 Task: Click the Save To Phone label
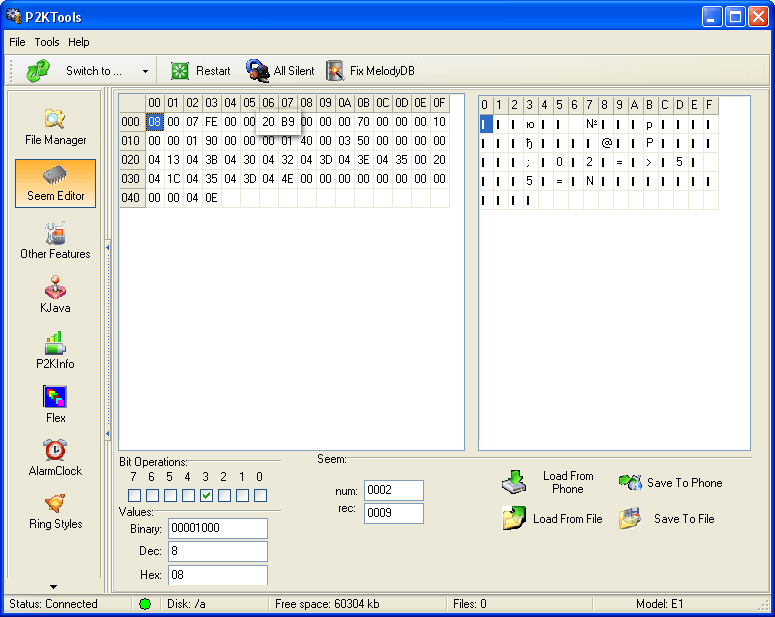pyautogui.click(x=685, y=483)
